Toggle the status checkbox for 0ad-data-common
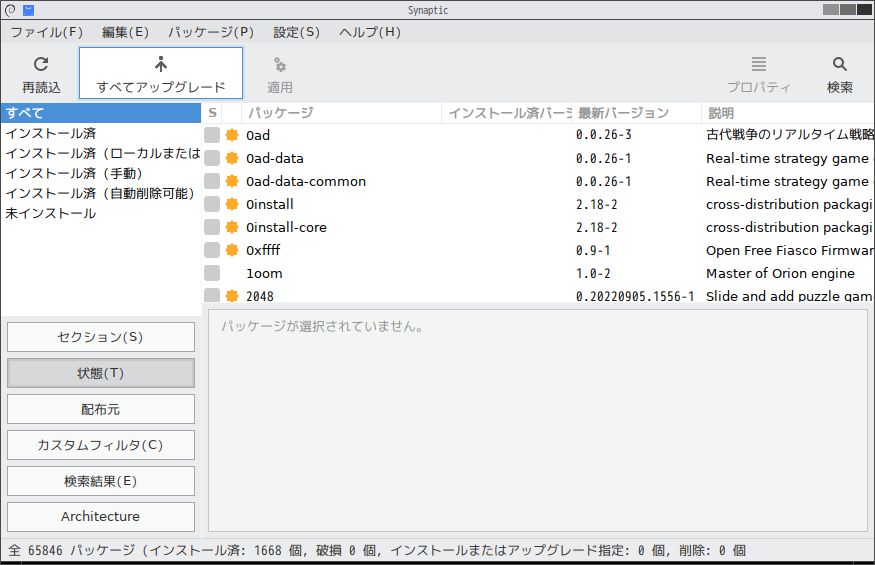 click(212, 181)
